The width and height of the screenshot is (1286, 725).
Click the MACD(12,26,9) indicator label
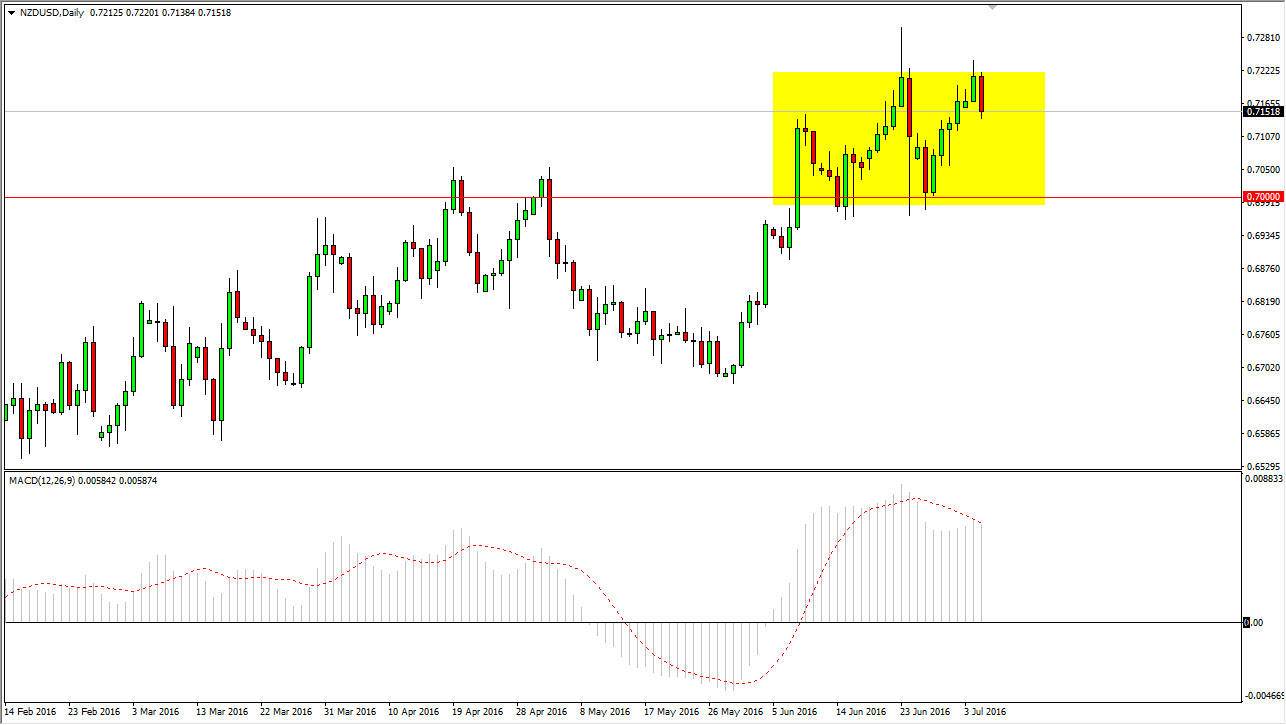pos(45,480)
